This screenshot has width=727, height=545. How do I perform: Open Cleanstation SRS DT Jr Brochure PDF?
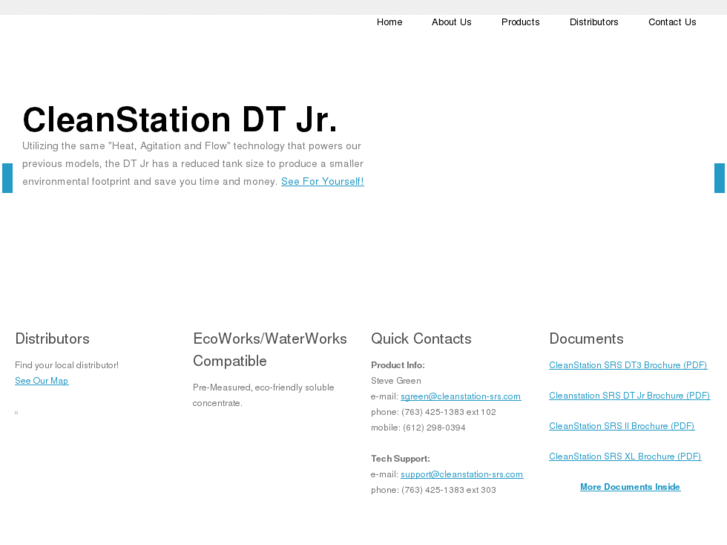629,396
